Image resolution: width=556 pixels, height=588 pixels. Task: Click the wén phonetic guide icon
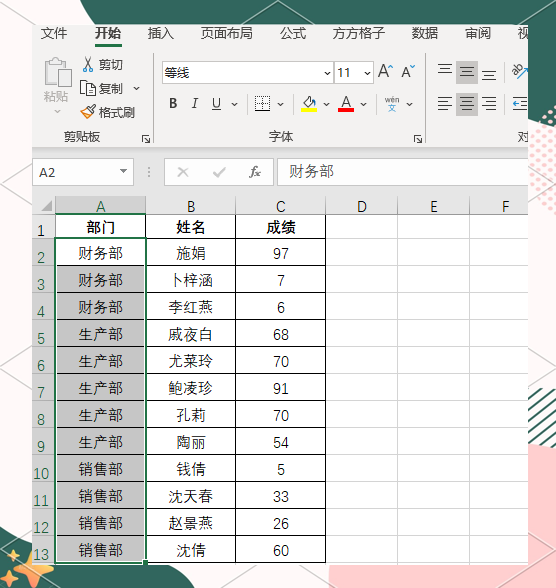392,104
